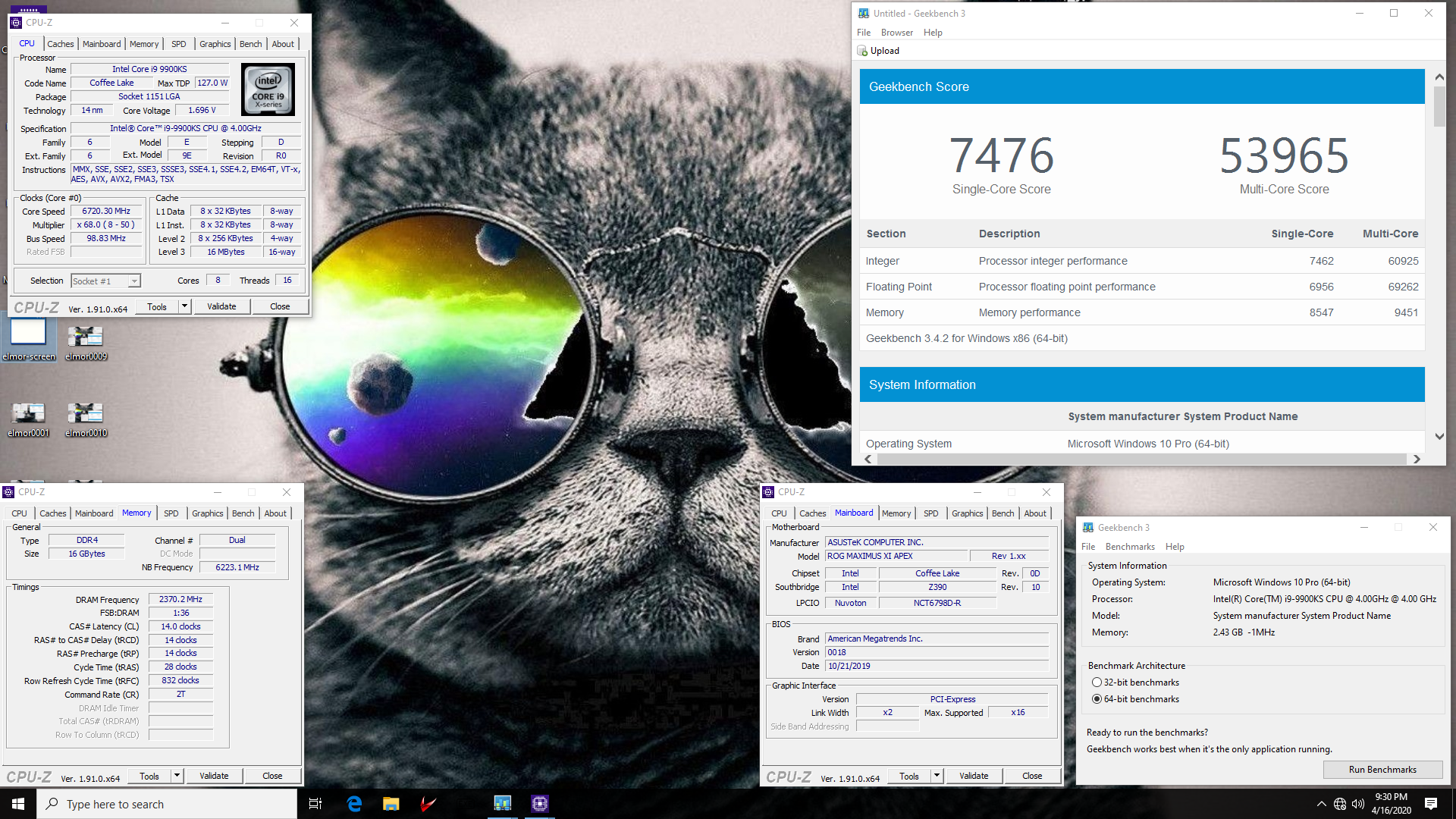Image resolution: width=1456 pixels, height=819 pixels.
Task: Open elmor-screen desktop icon
Action: coord(29,339)
